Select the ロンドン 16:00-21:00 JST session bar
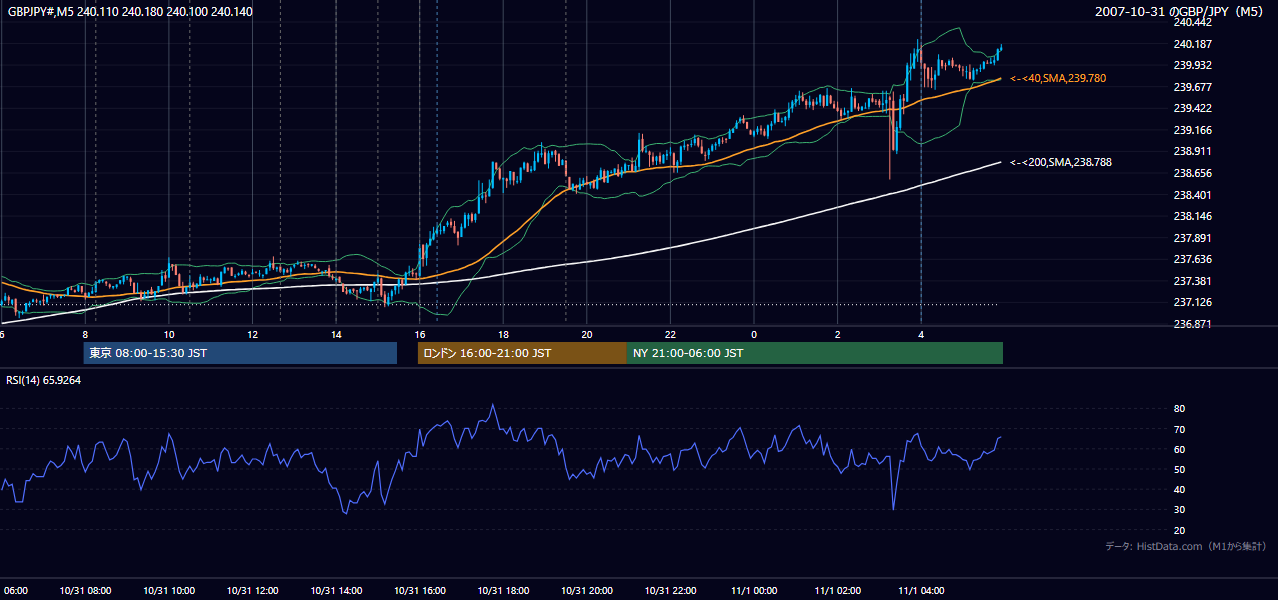This screenshot has height=600, width=1278. coord(522,353)
